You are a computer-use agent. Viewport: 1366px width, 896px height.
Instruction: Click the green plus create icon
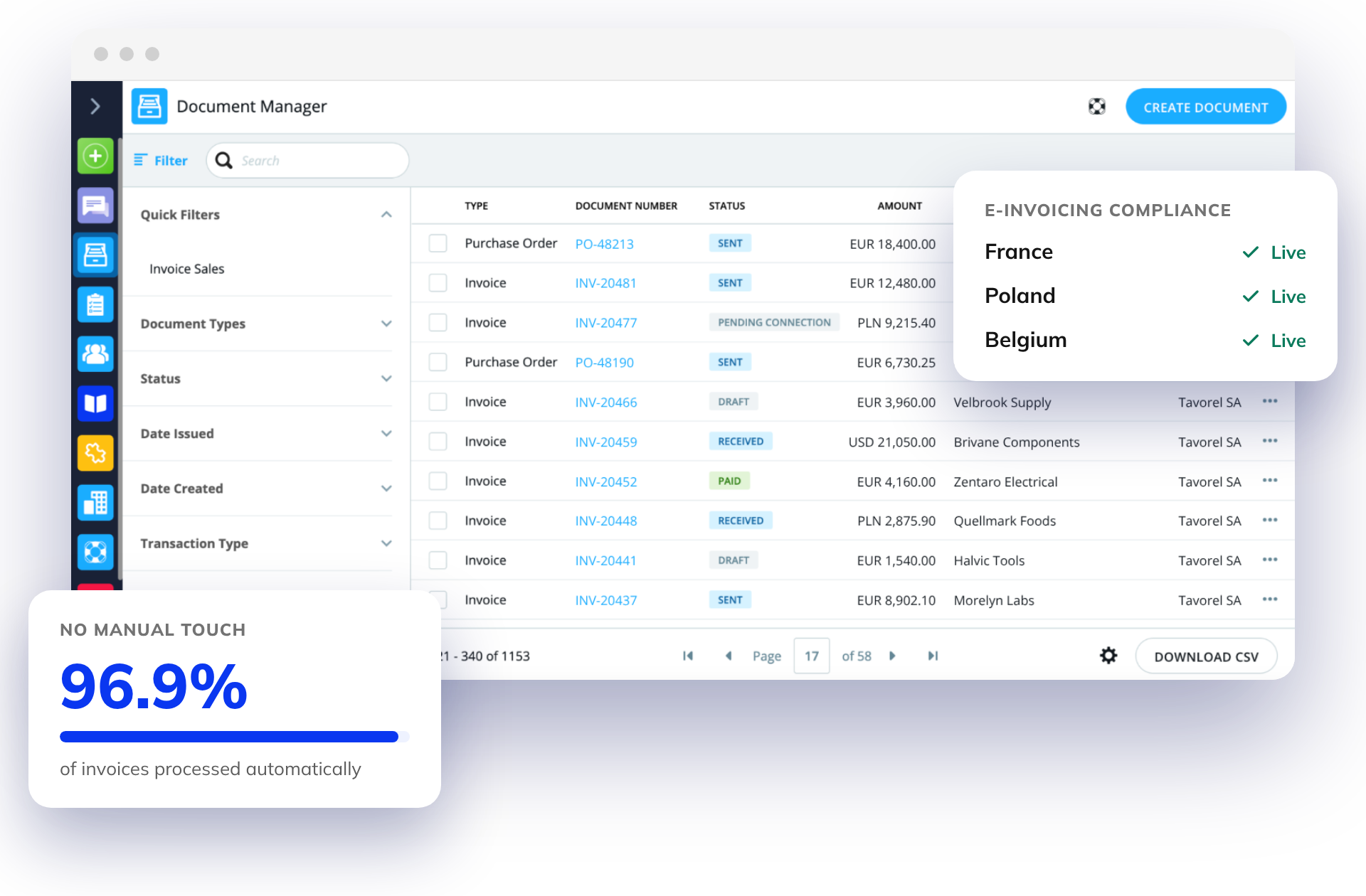pyautogui.click(x=95, y=156)
